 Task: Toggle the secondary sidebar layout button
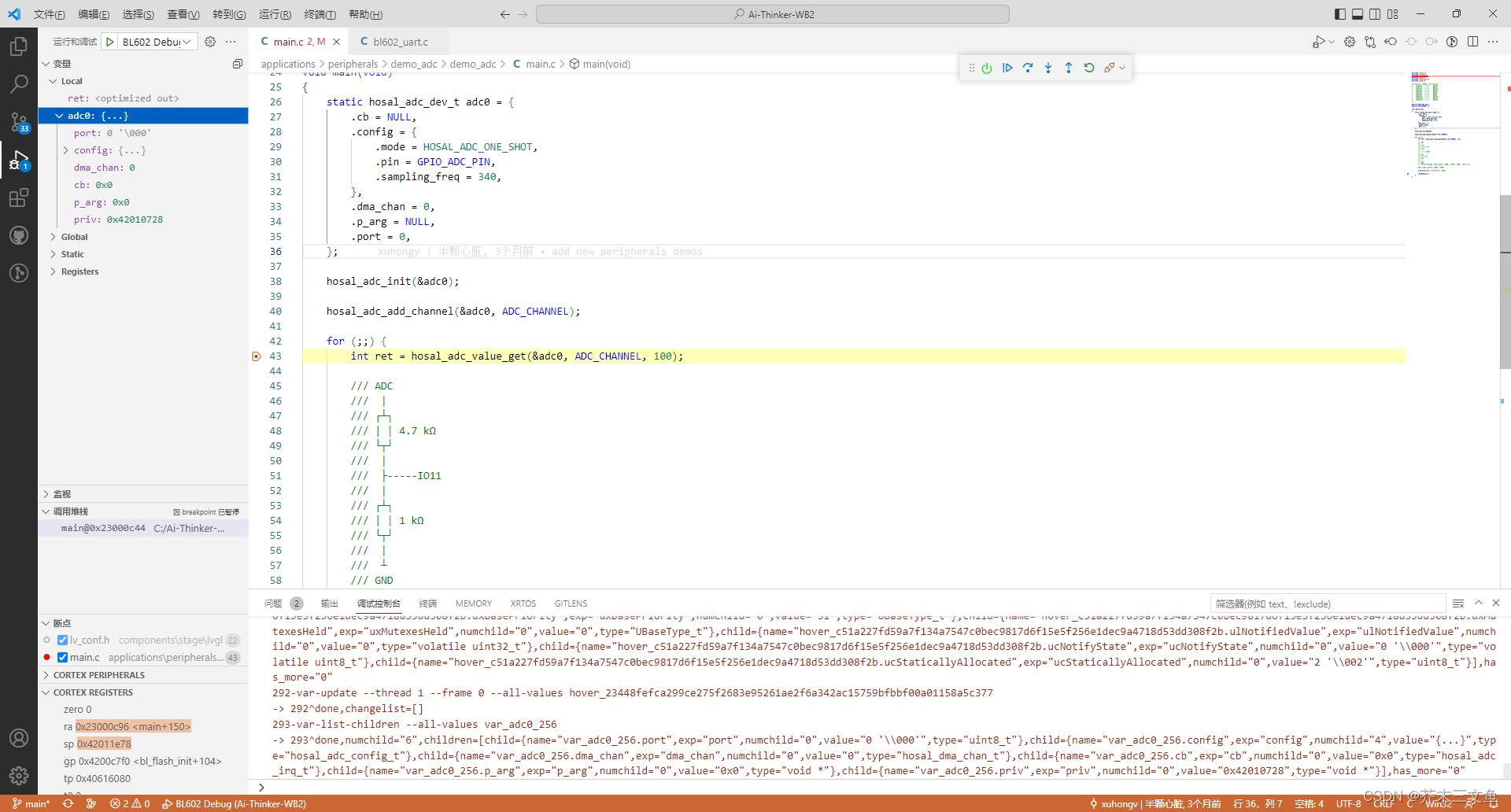coord(1375,14)
